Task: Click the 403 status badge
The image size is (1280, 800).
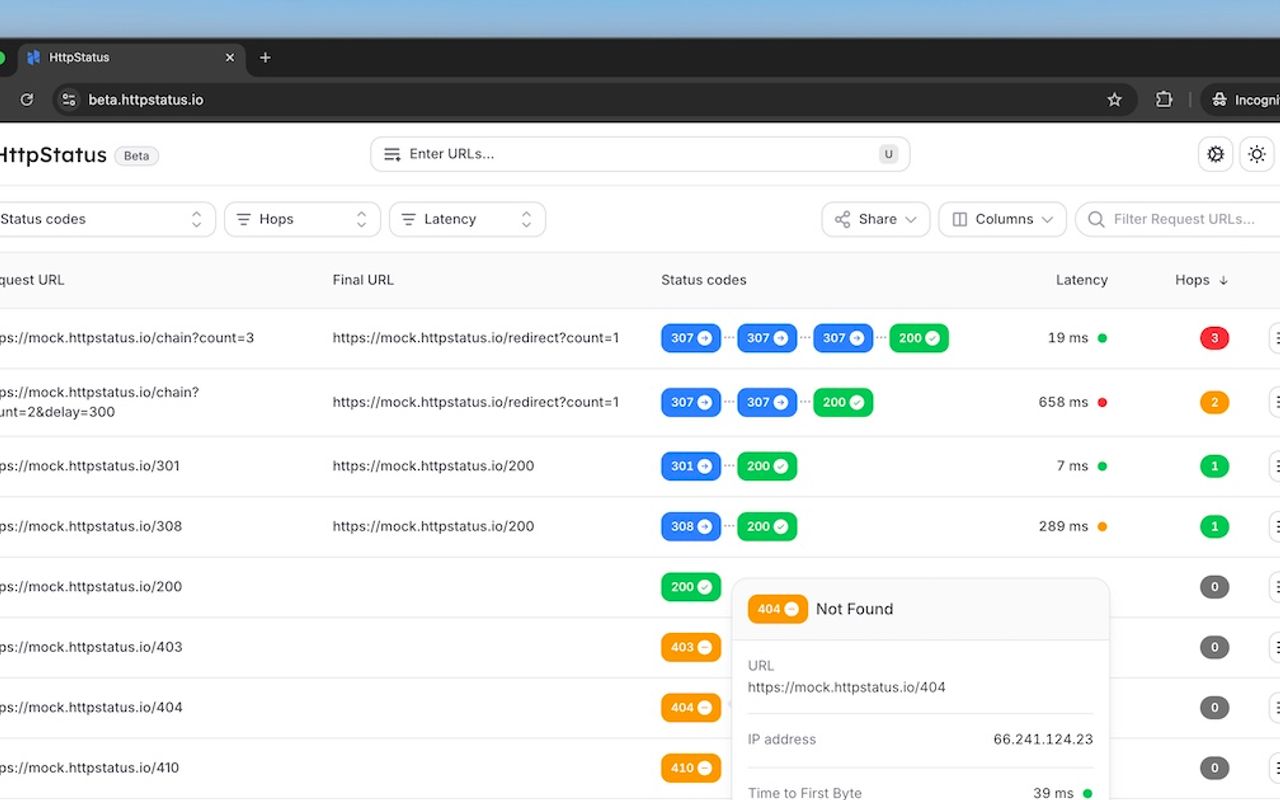Action: (691, 647)
